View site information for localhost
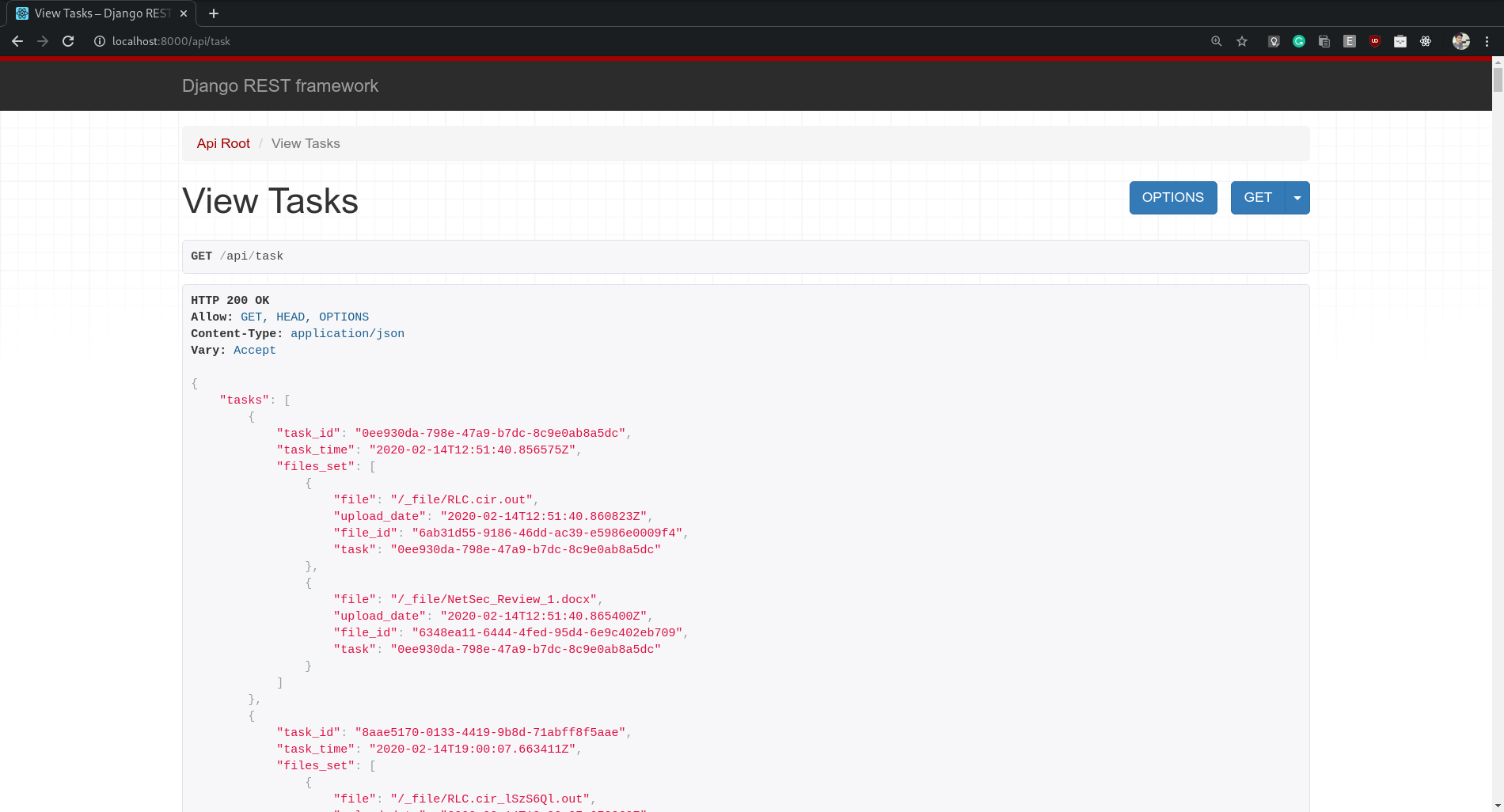1504x812 pixels. (x=100, y=41)
